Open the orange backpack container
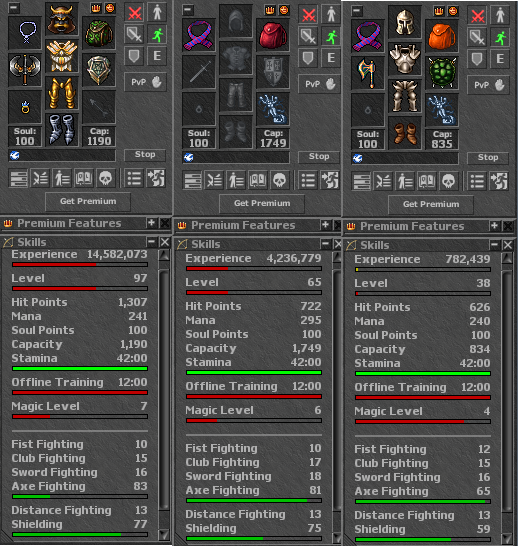The image size is (519, 546). point(442,36)
